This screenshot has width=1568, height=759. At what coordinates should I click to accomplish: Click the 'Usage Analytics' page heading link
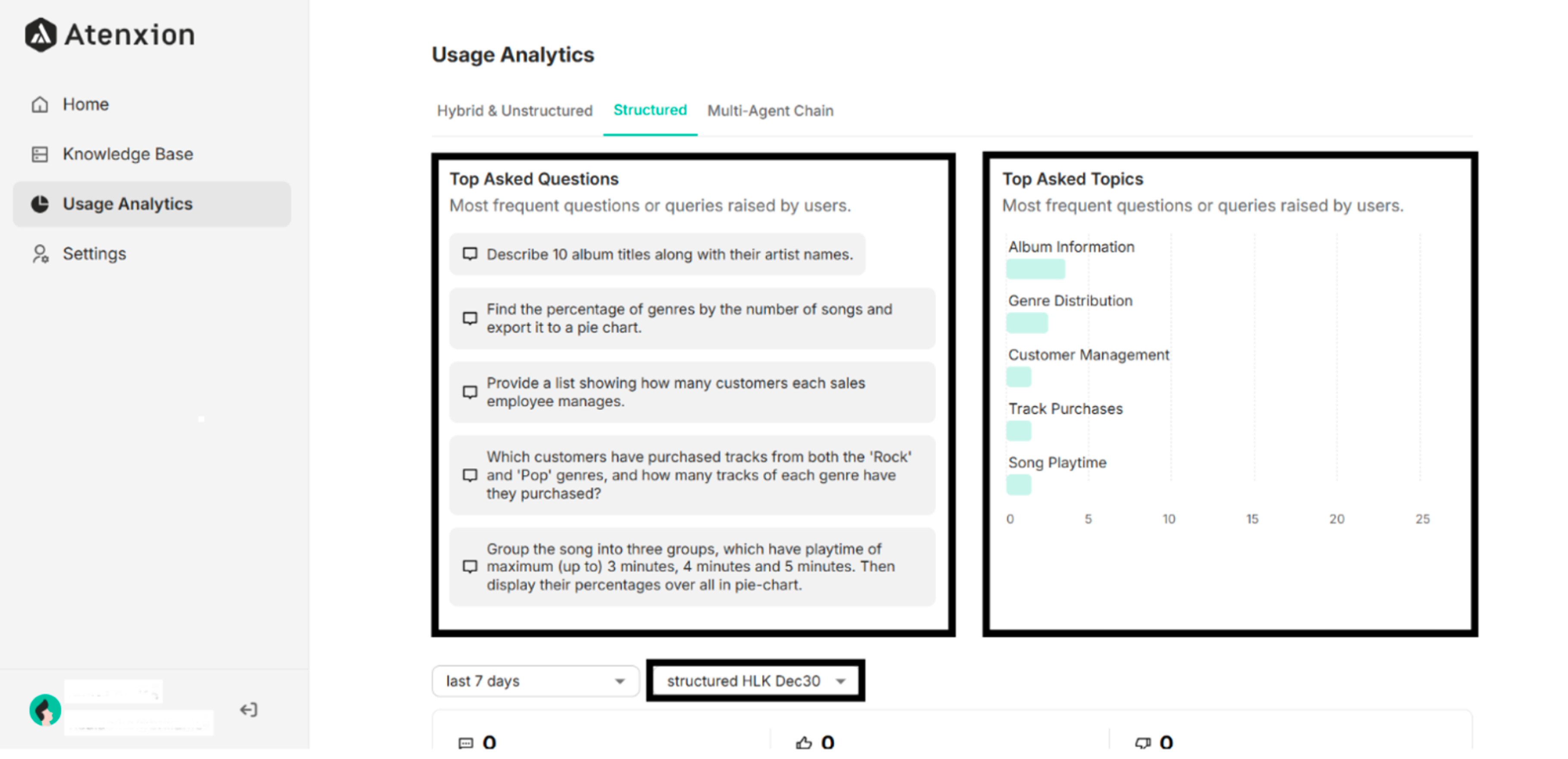(513, 55)
